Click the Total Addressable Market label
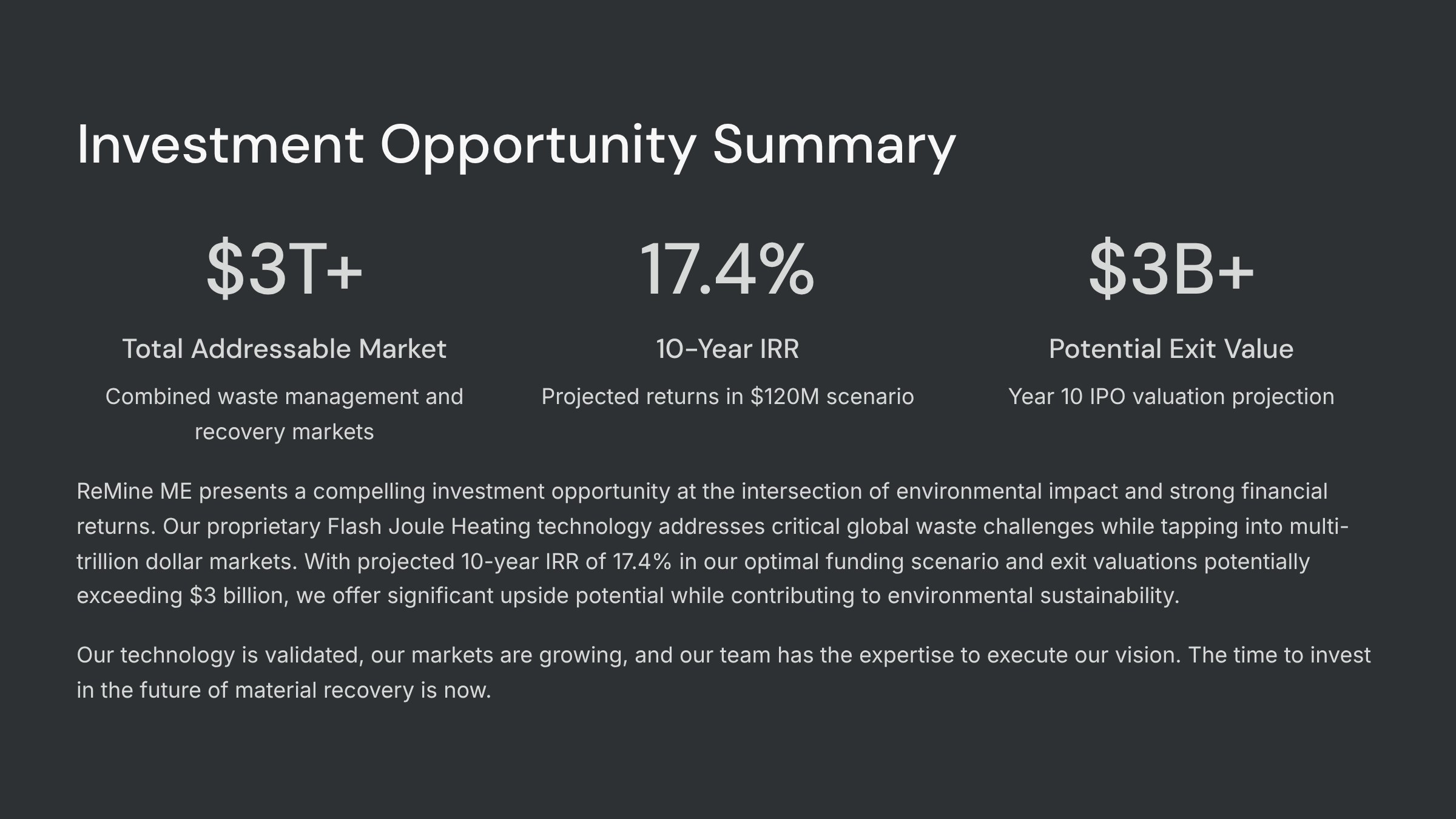 [x=285, y=349]
